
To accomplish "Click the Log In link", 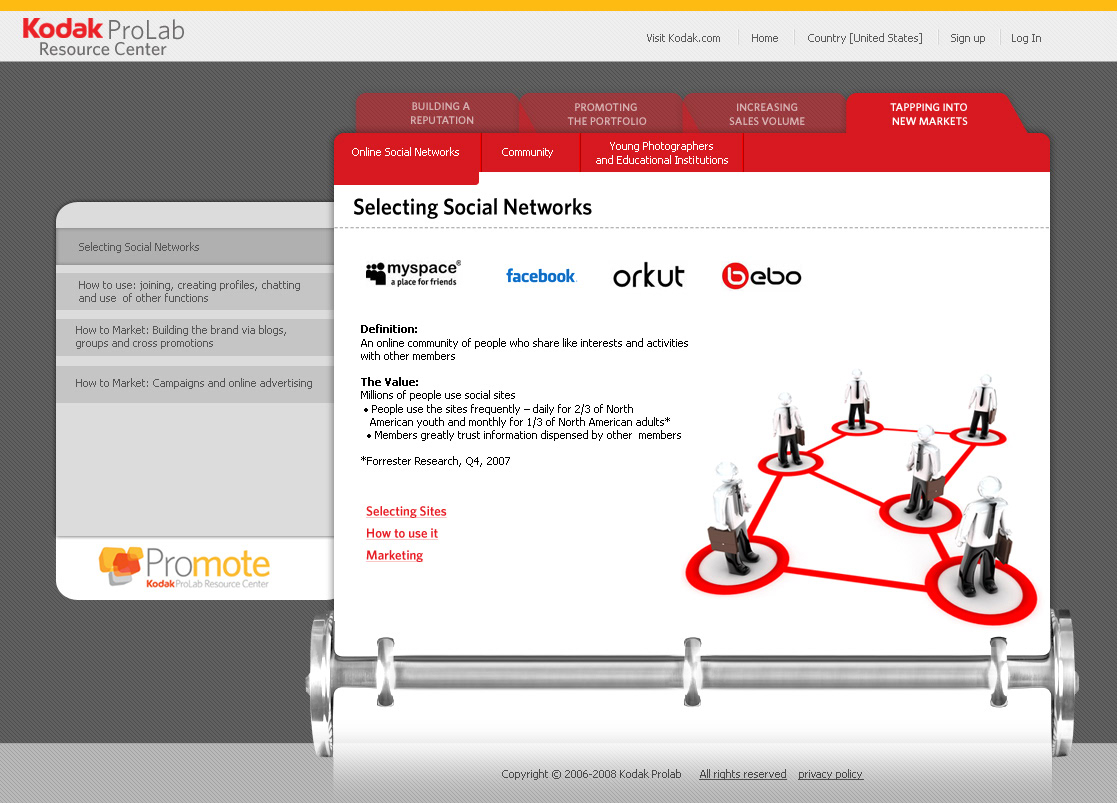I will click(1026, 38).
